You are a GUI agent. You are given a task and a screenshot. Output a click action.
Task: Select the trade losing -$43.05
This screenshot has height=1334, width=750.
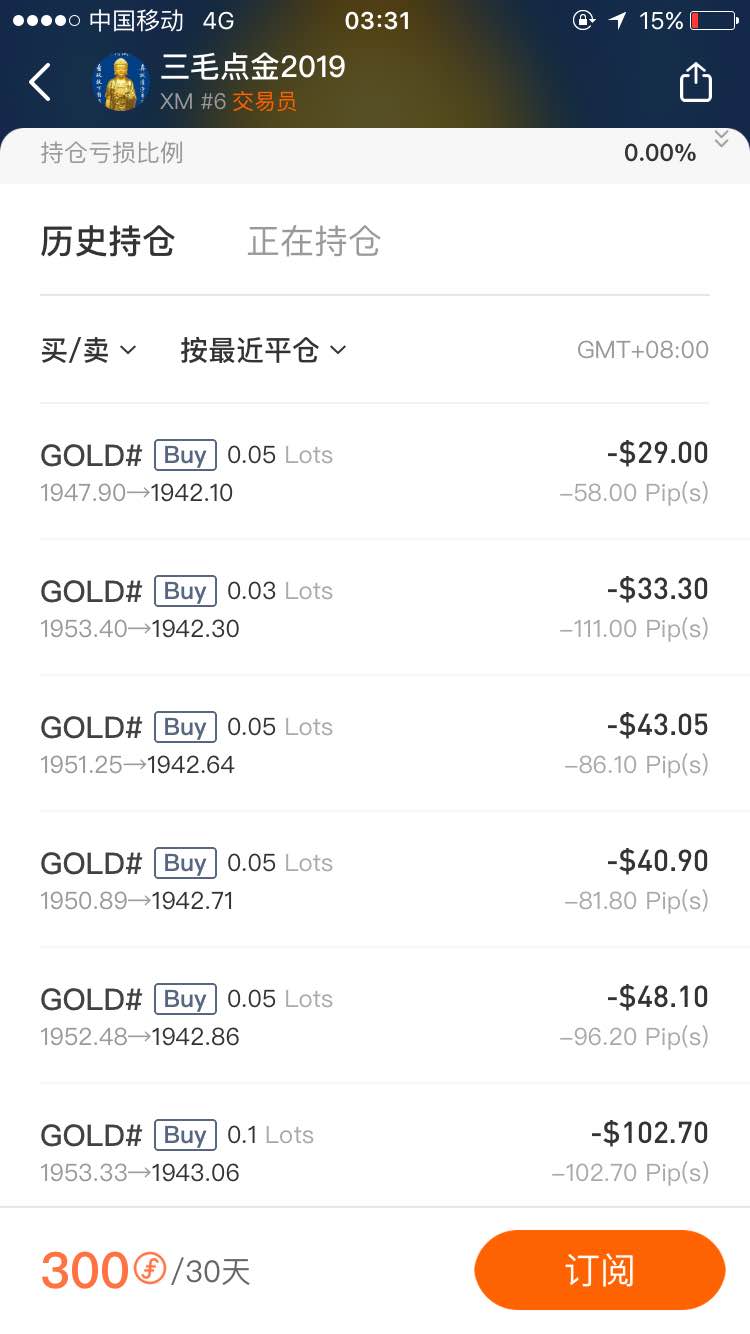tap(375, 743)
